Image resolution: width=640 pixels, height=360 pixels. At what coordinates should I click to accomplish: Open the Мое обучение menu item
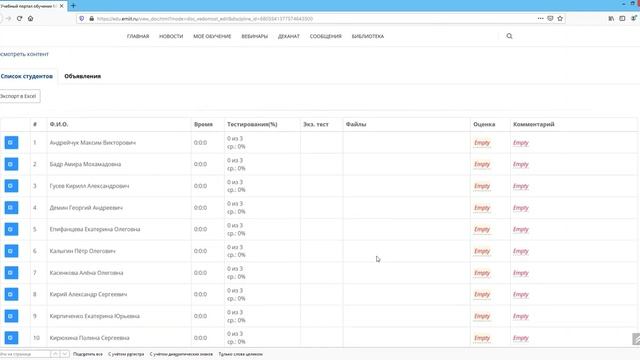pyautogui.click(x=212, y=36)
